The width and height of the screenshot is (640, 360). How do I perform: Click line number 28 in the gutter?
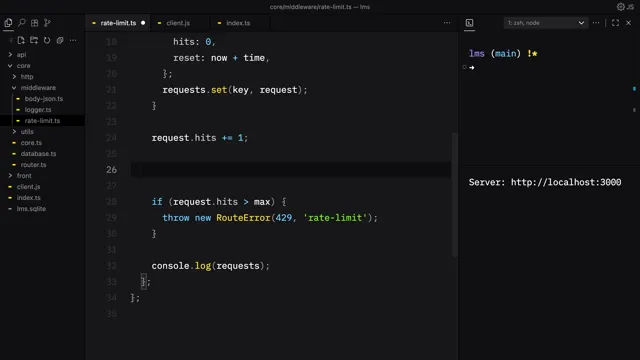tap(111, 202)
